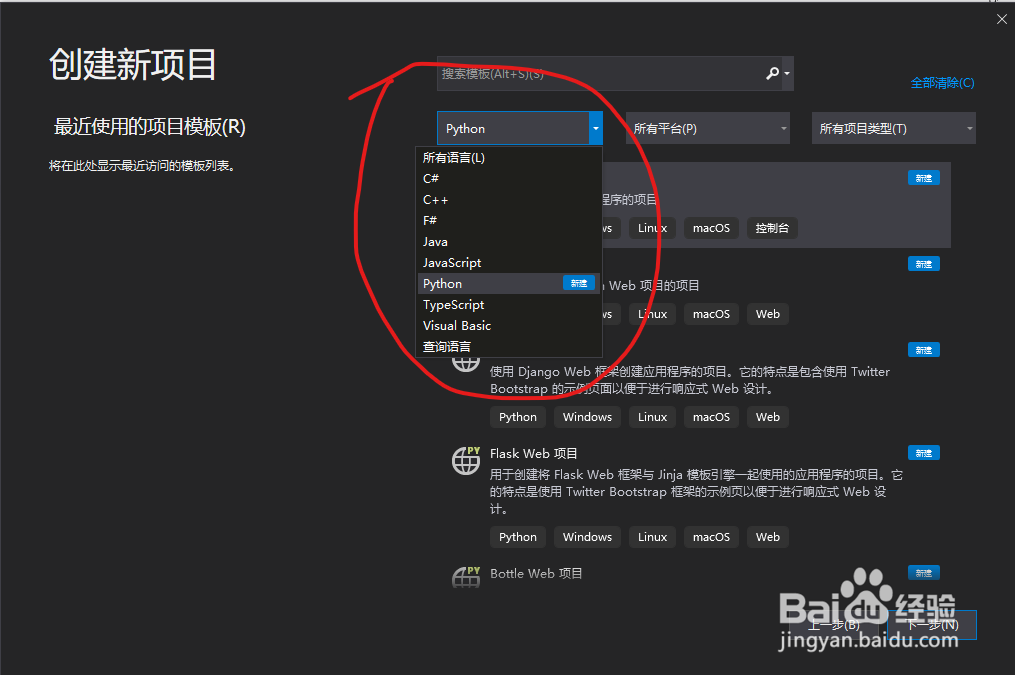Screen dimensions: 1015x675
Task: Select TypeScript from language list
Action: 509,304
